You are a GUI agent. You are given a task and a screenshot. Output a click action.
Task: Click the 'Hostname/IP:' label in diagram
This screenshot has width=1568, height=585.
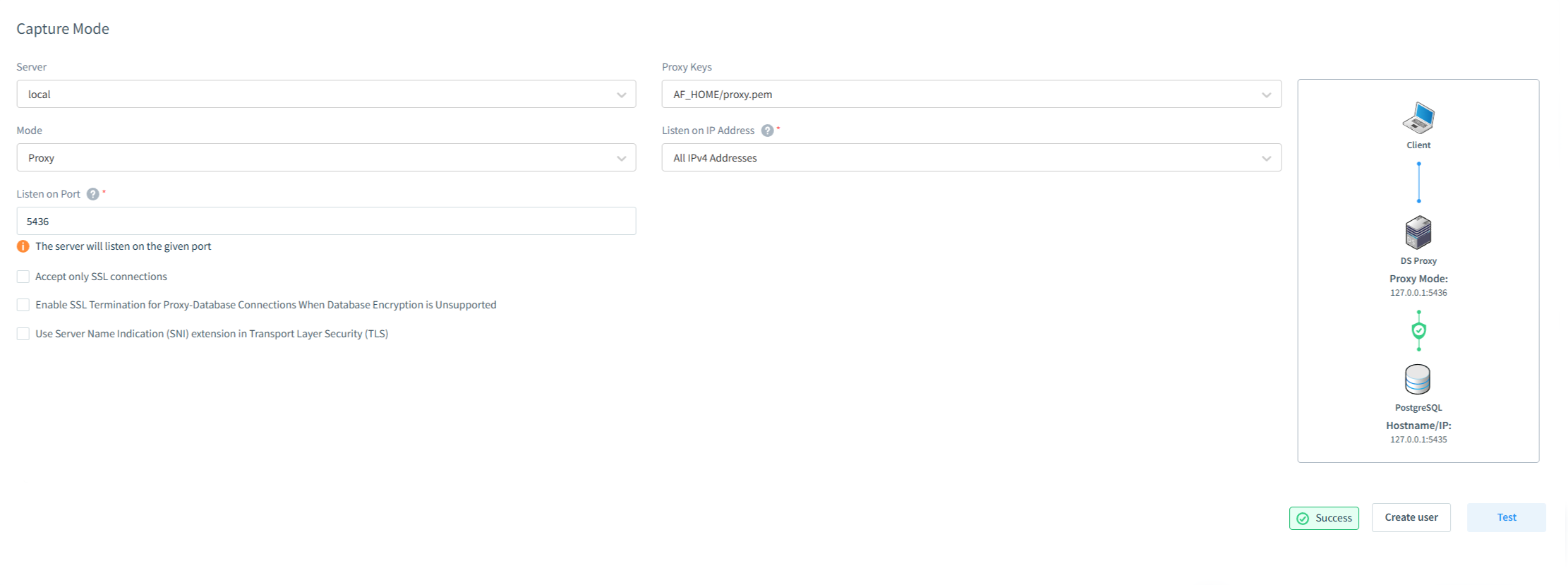(1418, 426)
